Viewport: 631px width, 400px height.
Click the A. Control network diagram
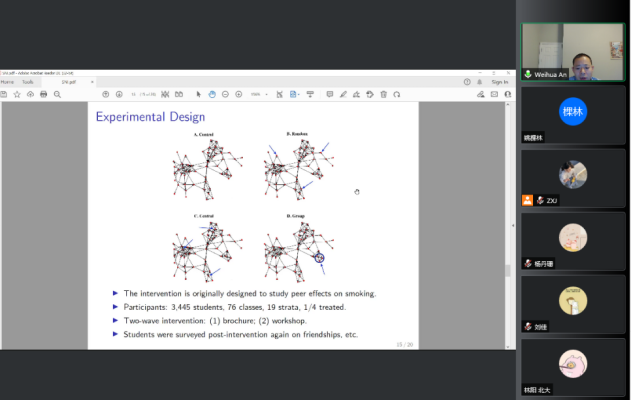coord(207,169)
